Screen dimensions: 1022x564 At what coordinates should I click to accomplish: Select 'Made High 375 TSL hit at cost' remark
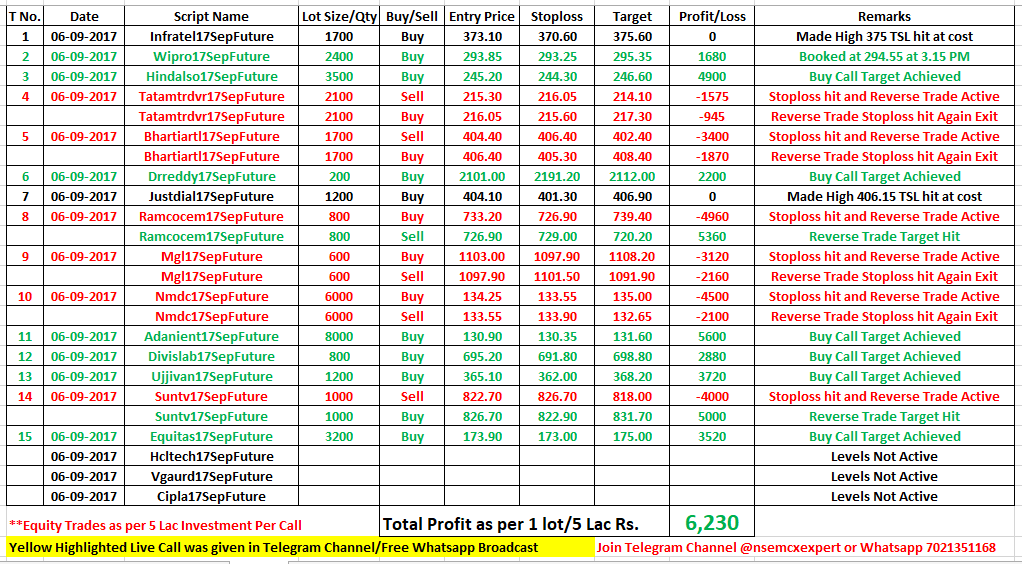(884, 37)
